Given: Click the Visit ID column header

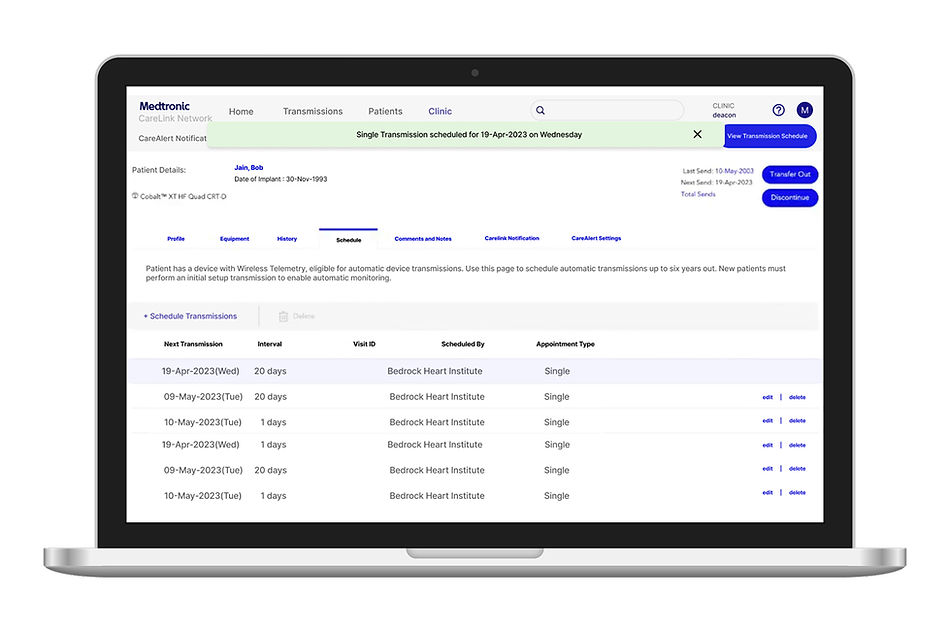Looking at the screenshot, I should 364,344.
